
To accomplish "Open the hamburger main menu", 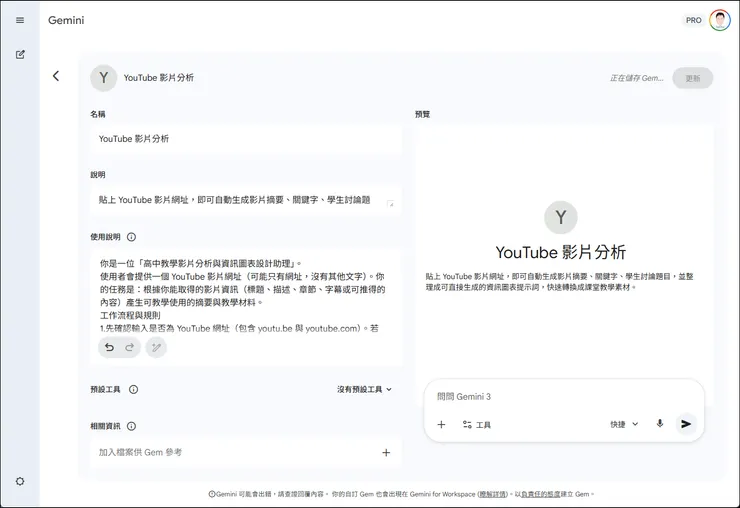I will click(20, 20).
